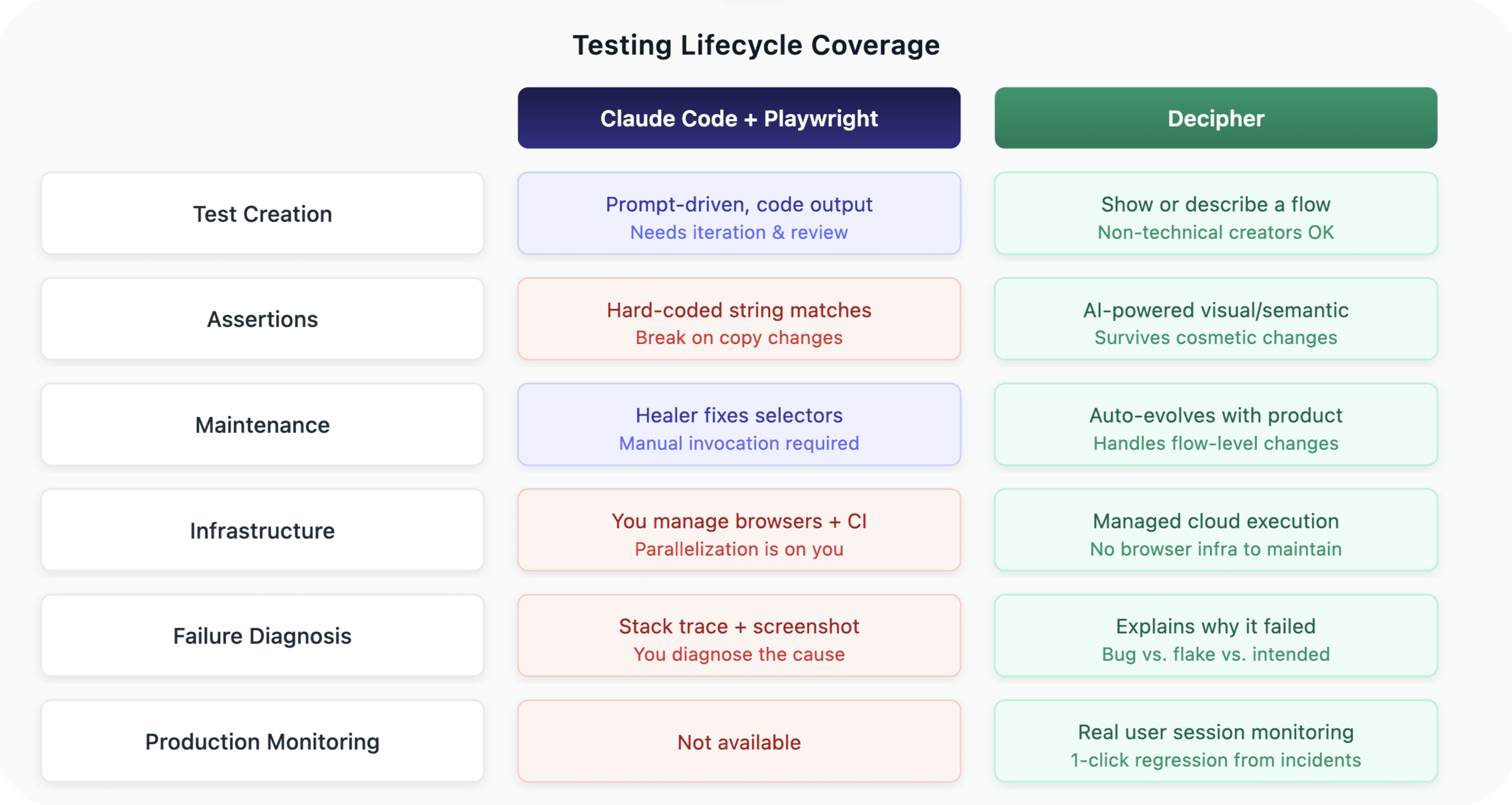The height and width of the screenshot is (805, 1512).
Task: Click the Prompt-driven, code output cell
Action: pyautogui.click(x=739, y=213)
